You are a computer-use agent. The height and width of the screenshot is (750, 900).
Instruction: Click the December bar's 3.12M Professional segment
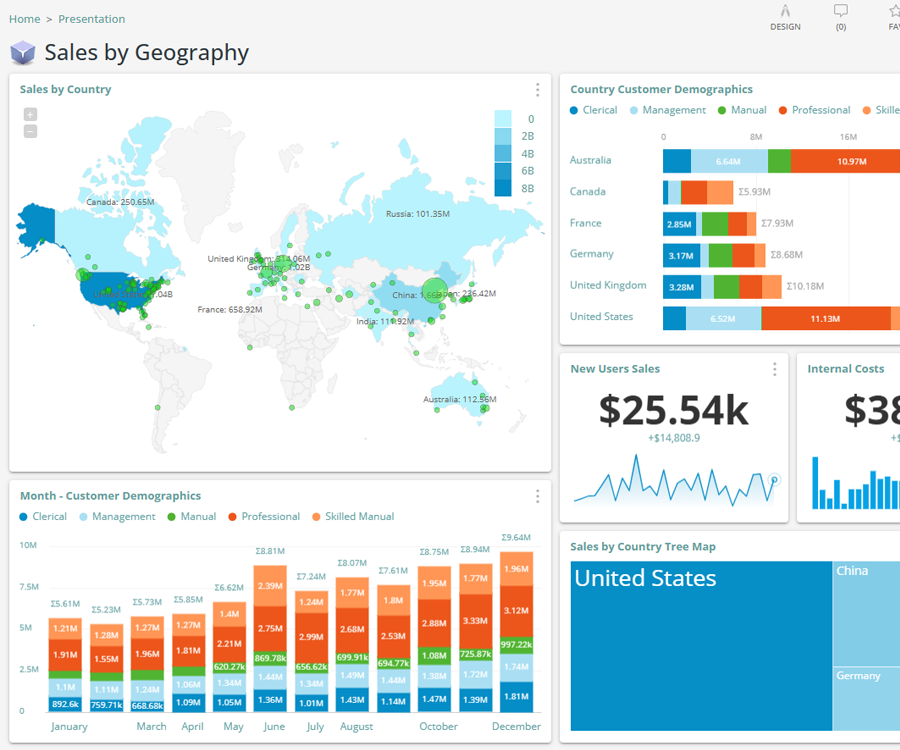coord(516,610)
